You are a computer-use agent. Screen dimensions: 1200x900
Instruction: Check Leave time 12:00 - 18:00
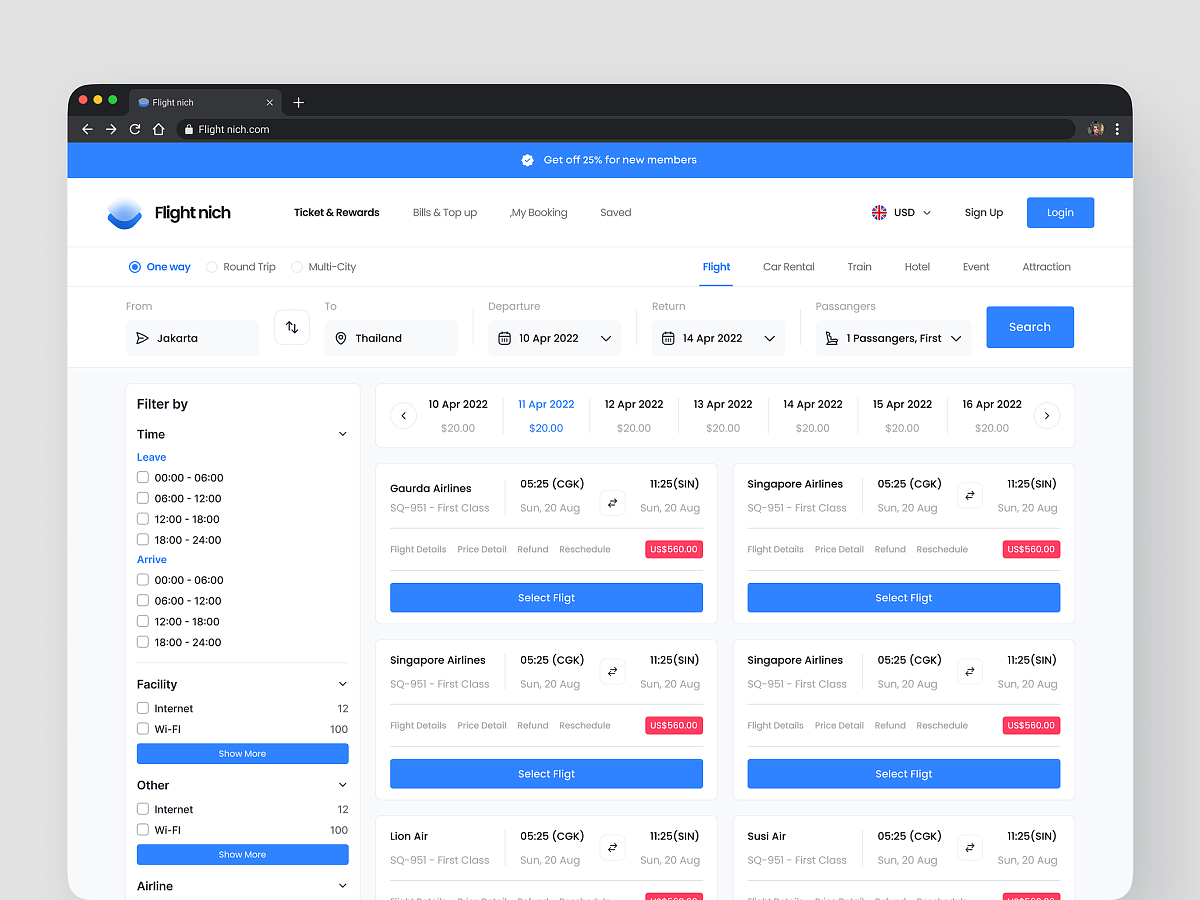point(143,519)
